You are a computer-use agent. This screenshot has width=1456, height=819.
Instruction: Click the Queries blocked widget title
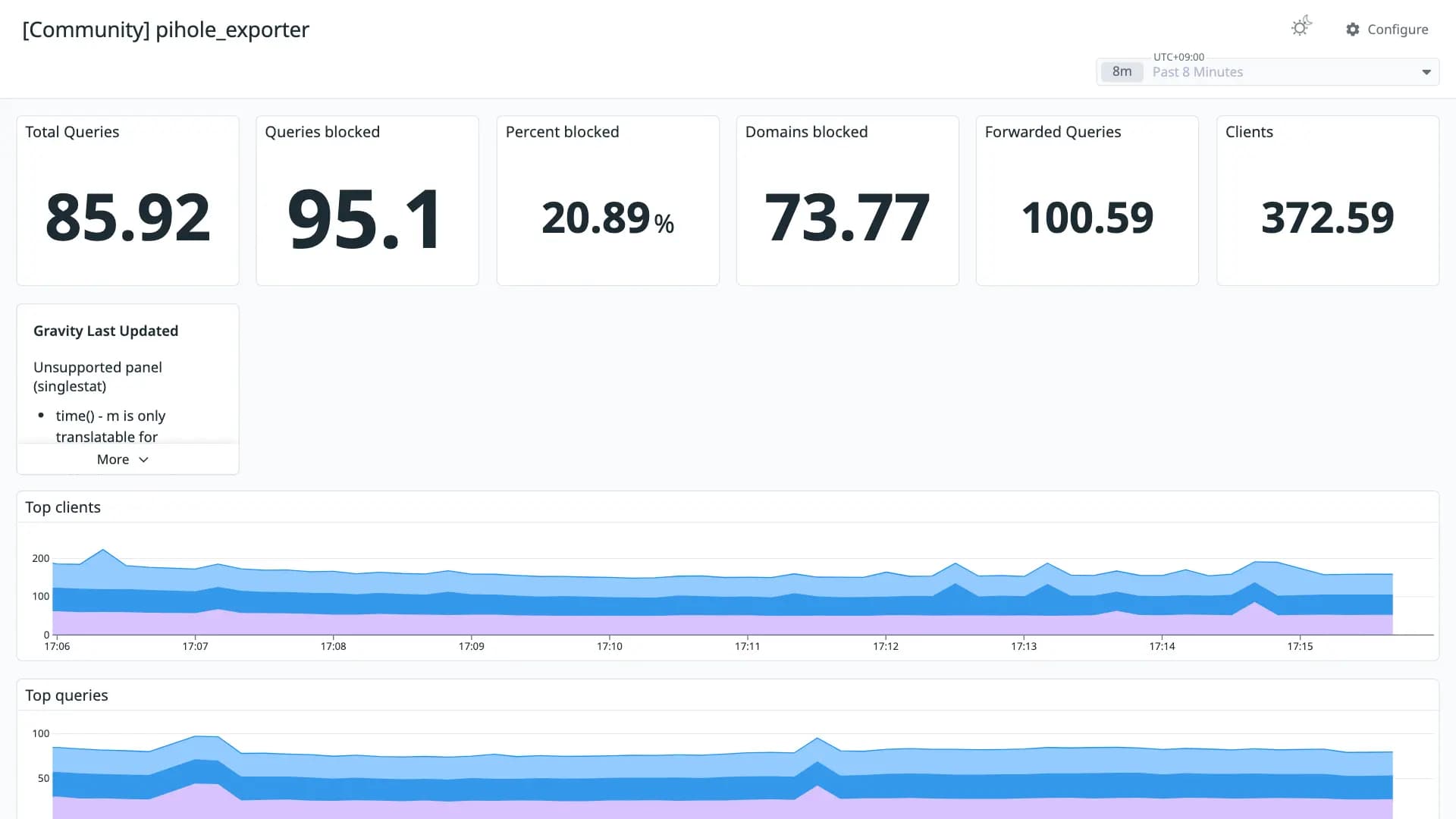(322, 132)
